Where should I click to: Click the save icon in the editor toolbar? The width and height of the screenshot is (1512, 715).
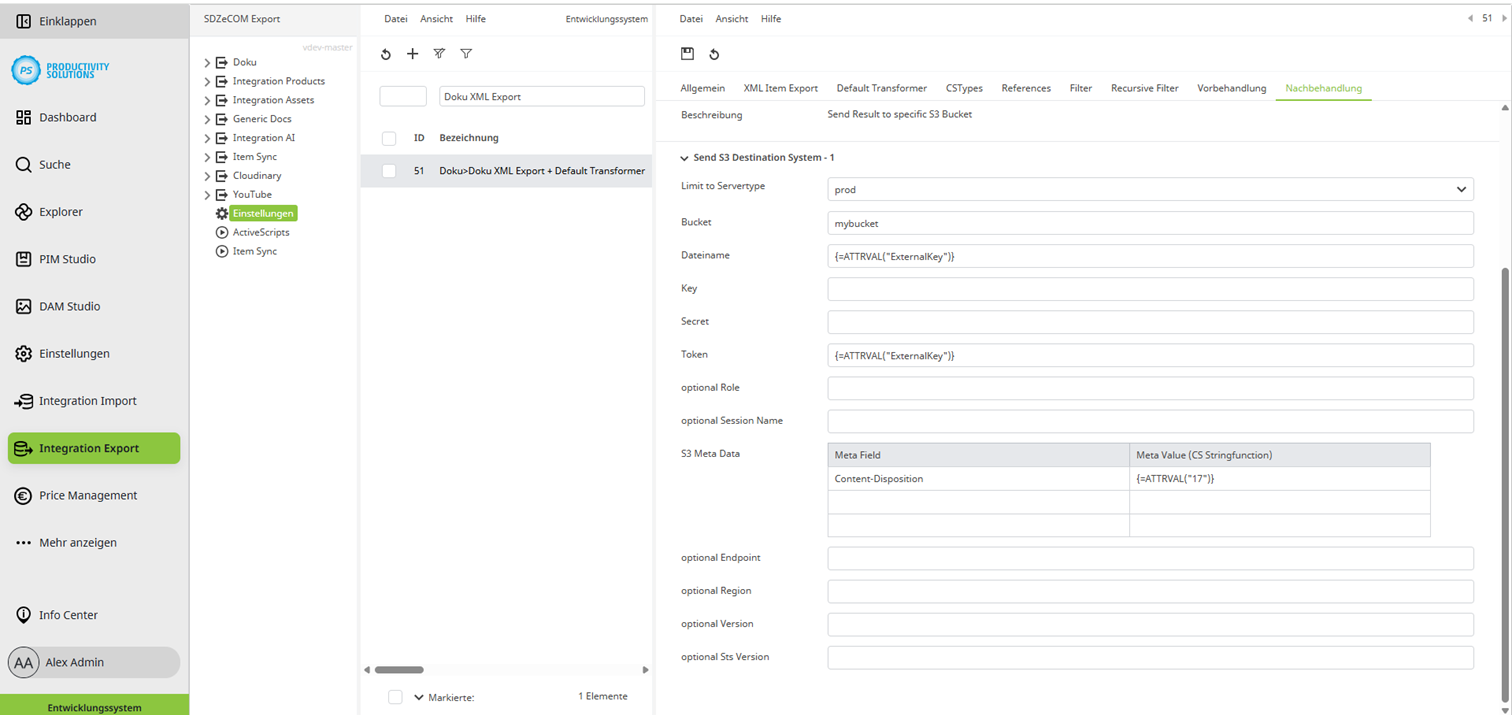[687, 54]
